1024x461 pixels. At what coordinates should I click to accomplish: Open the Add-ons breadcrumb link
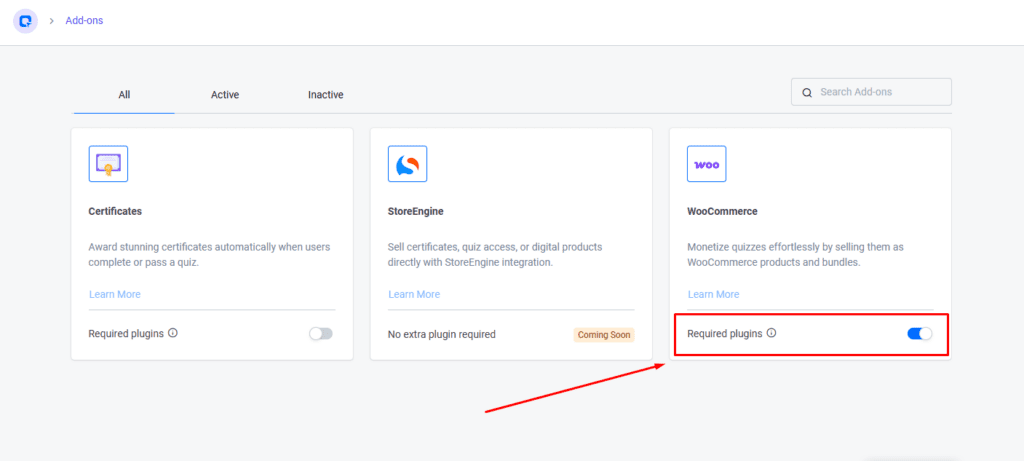pyautogui.click(x=84, y=21)
